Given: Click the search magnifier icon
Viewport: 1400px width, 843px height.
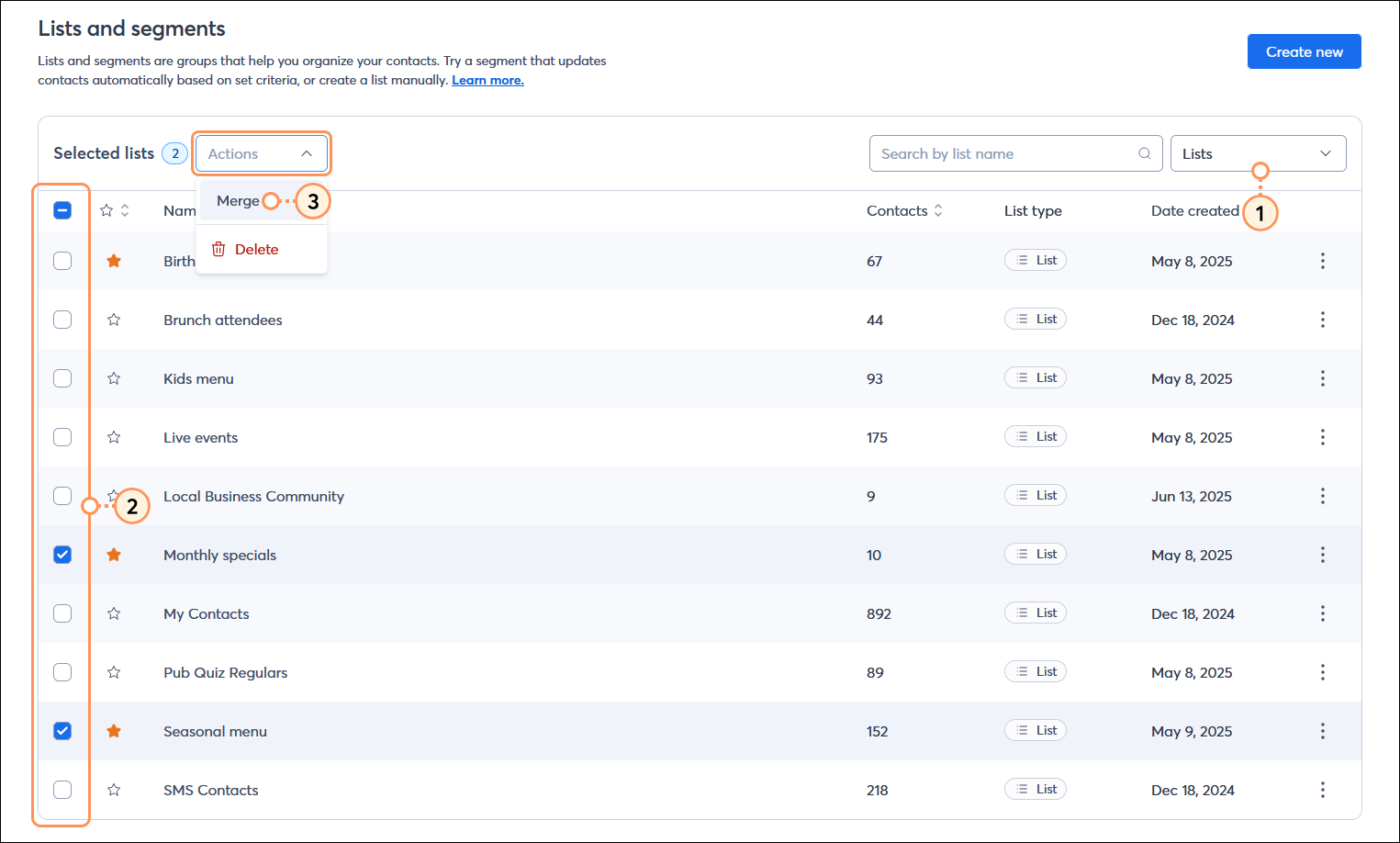Looking at the screenshot, I should pos(1144,153).
